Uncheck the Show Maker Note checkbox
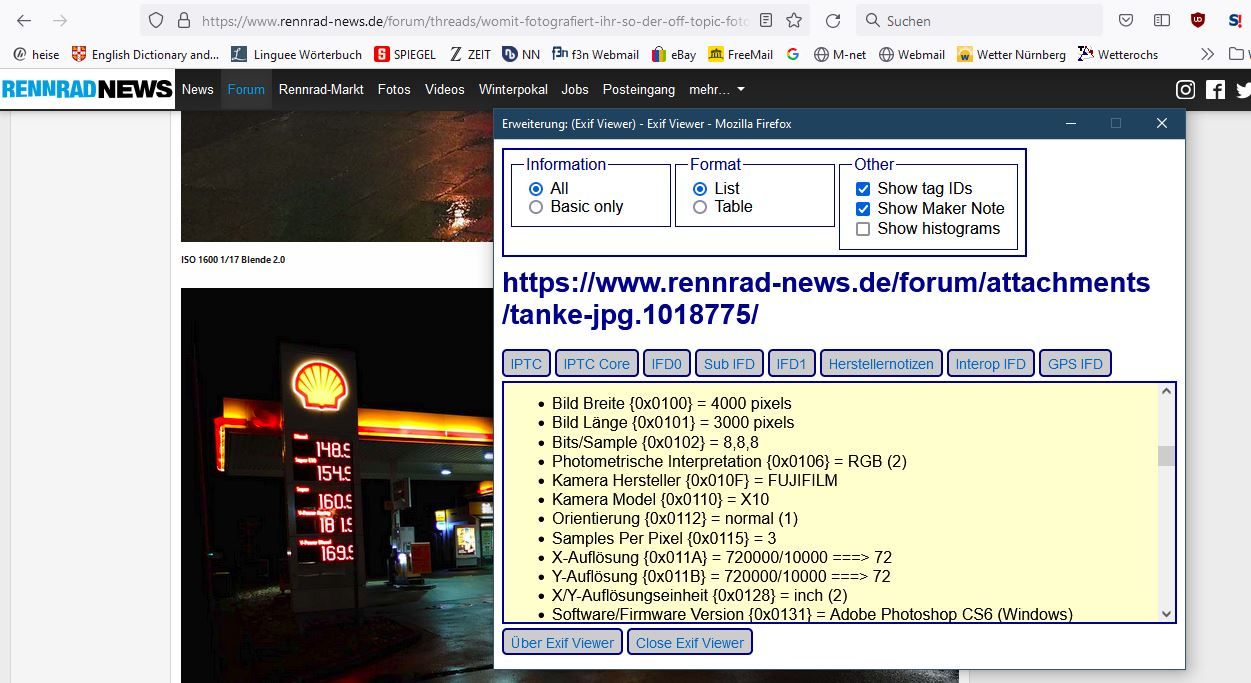Screen dimensions: 1251x683 (x=863, y=209)
